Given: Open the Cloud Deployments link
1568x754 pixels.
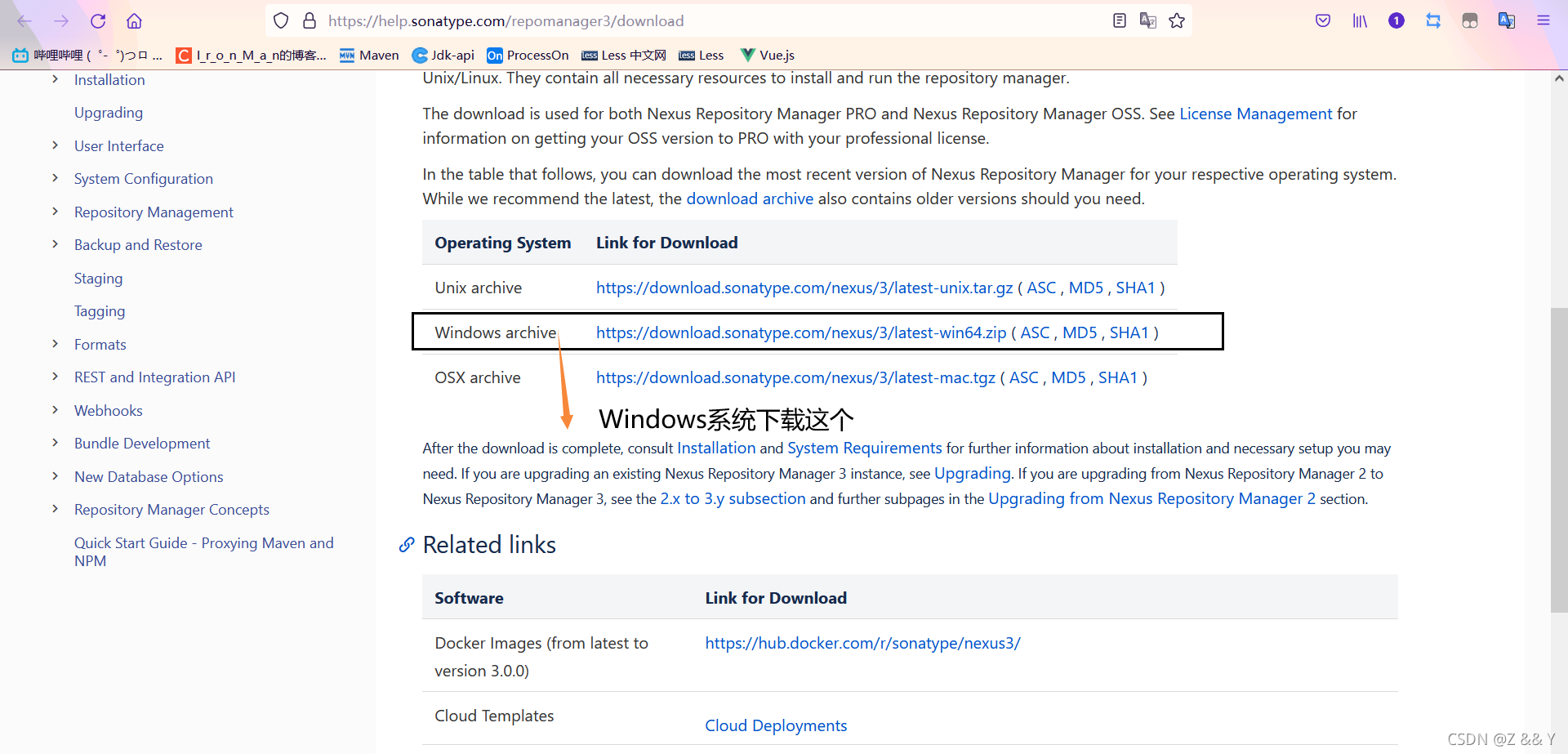Looking at the screenshot, I should click(776, 725).
